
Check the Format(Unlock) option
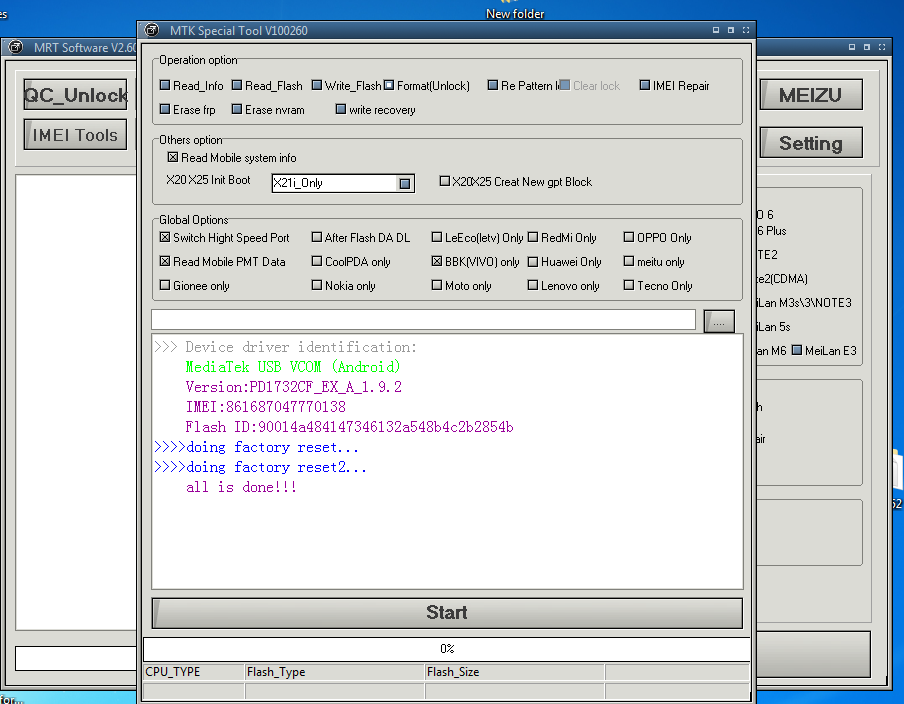pyautogui.click(x=389, y=85)
